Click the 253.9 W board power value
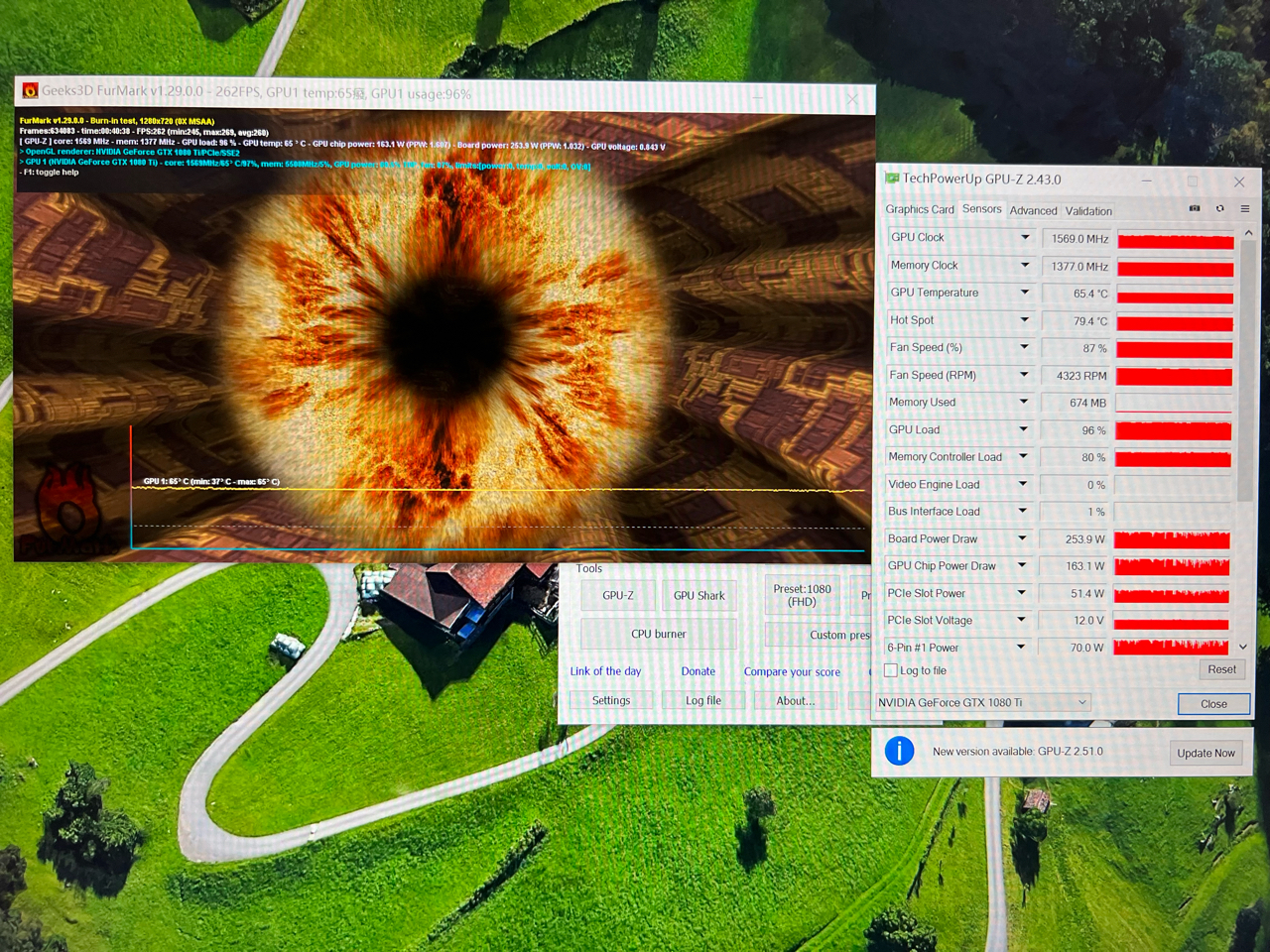Viewport: 1270px width, 952px height. coord(1075,539)
